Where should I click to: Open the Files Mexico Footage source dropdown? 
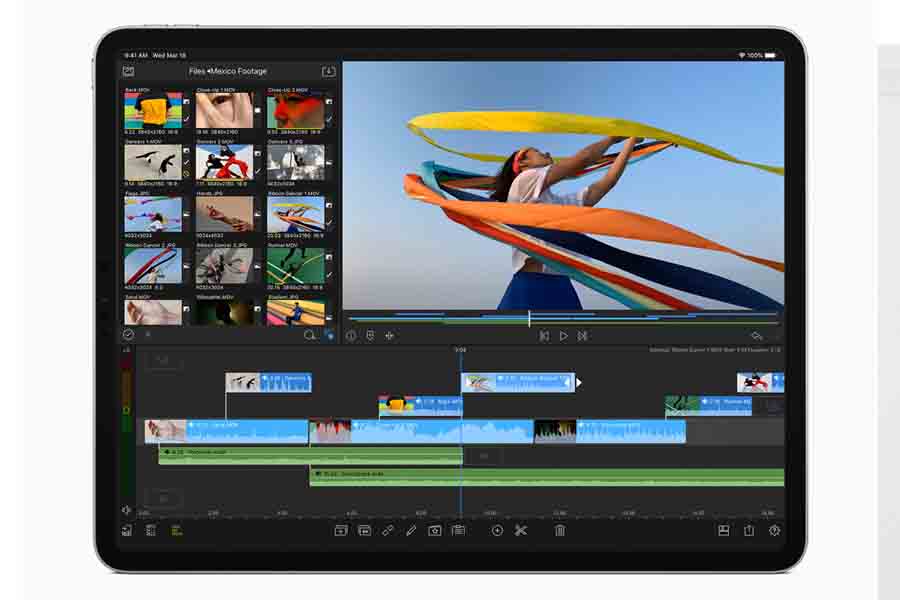point(228,71)
